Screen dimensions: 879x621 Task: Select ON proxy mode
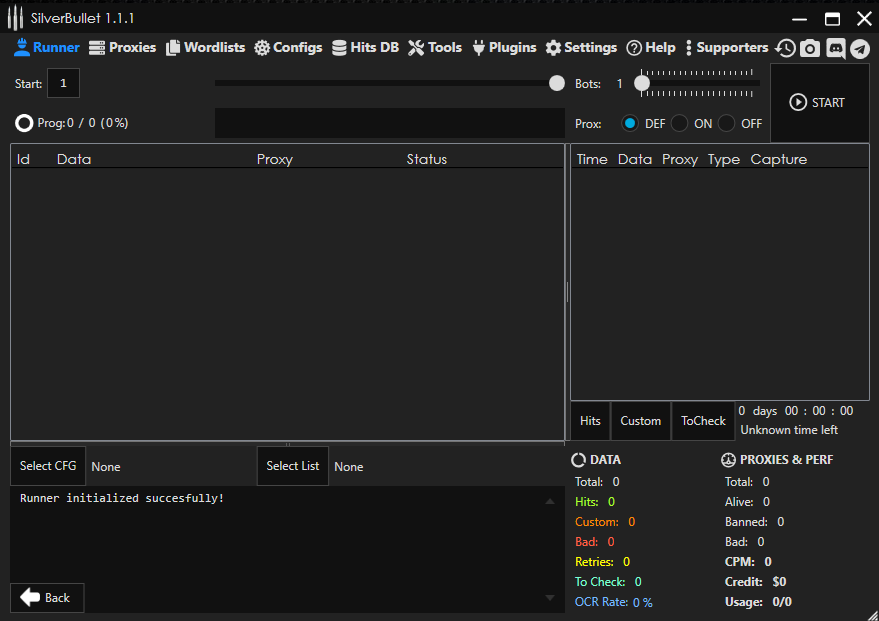click(x=679, y=123)
